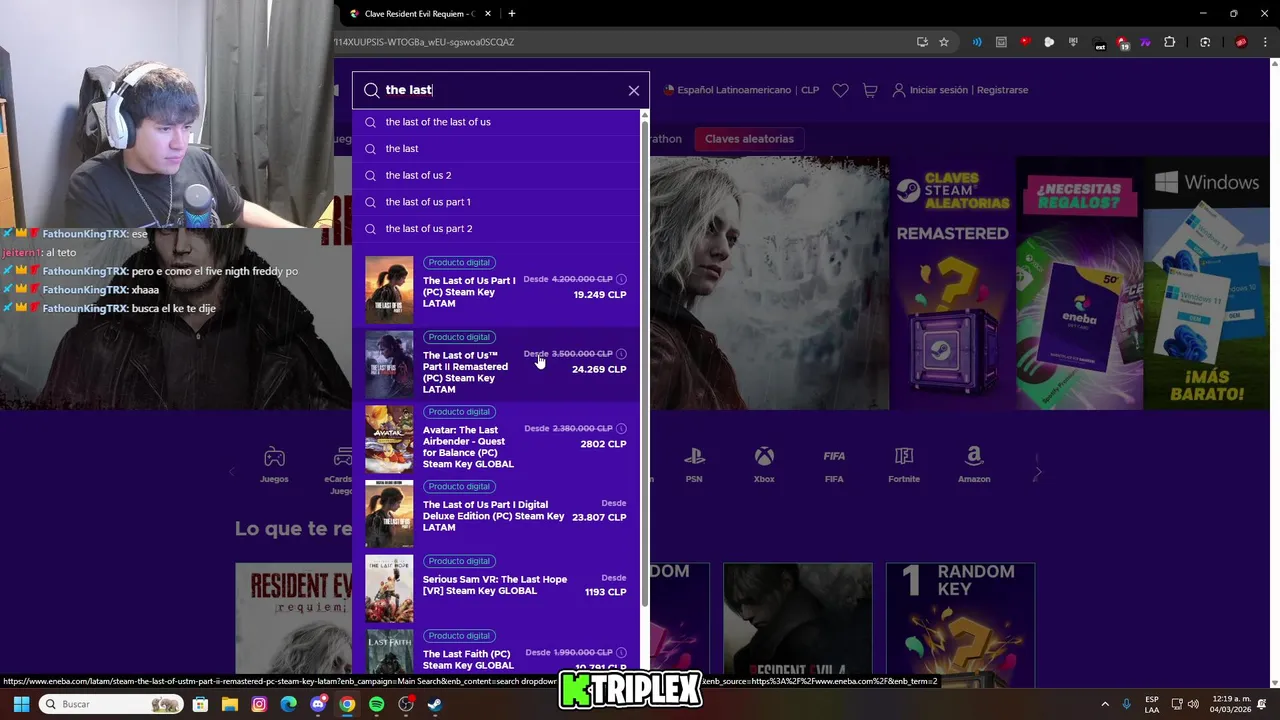
Task: Click the magnifier icon in the search field
Action: click(371, 90)
